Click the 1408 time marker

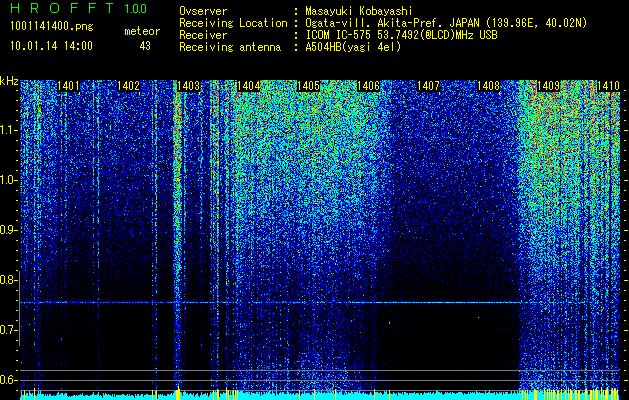489,86
